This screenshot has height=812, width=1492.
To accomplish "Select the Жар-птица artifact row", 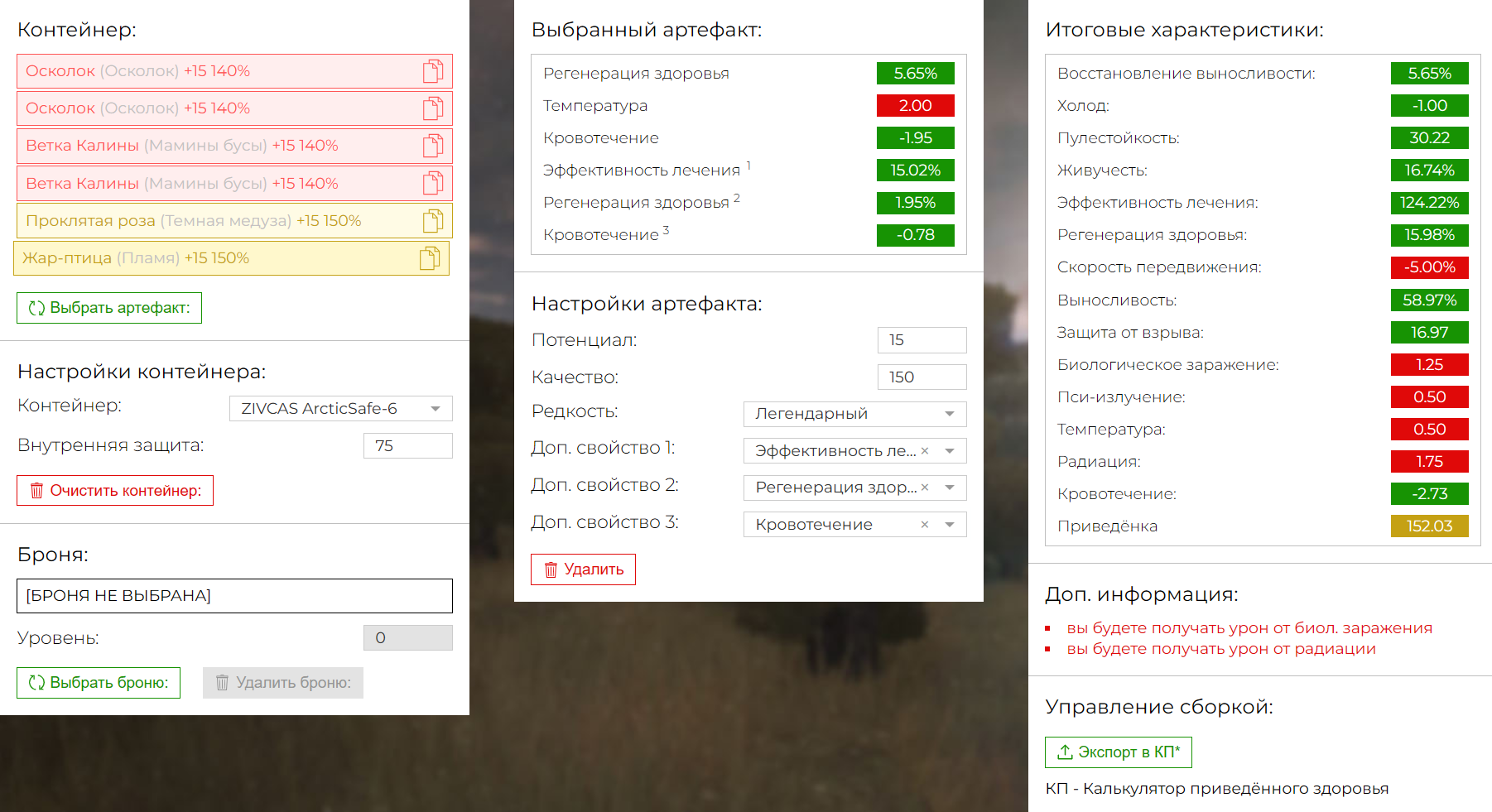I will (x=207, y=258).
